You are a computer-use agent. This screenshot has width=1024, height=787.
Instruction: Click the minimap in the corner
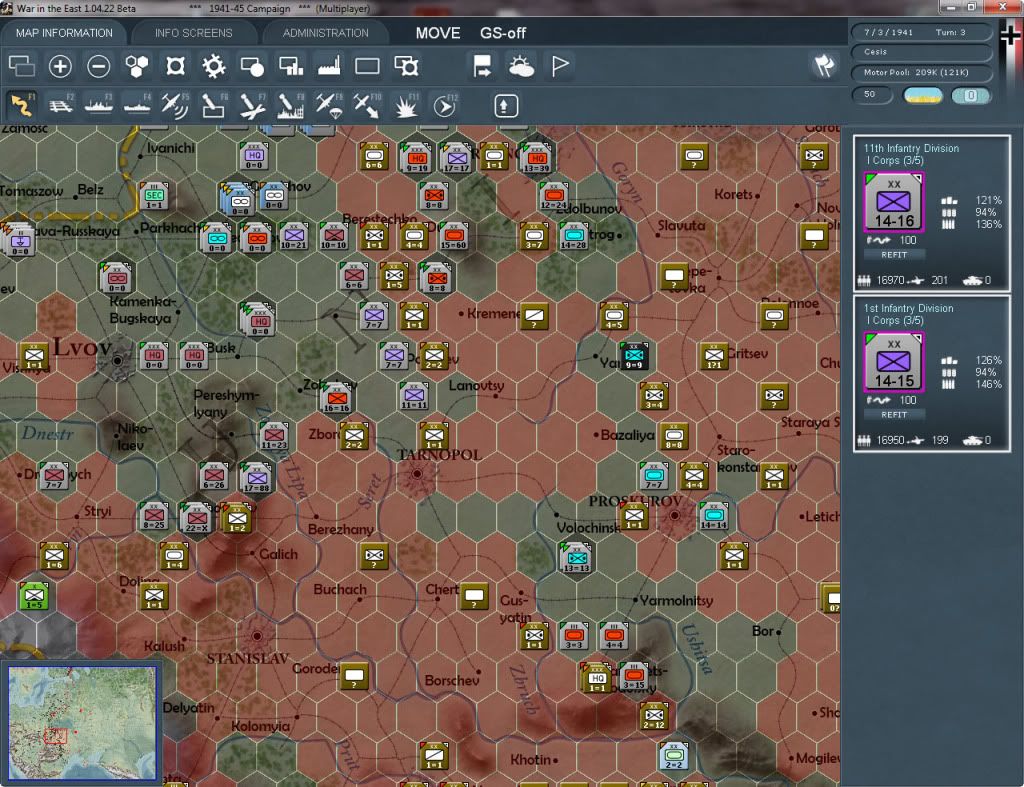(x=82, y=722)
